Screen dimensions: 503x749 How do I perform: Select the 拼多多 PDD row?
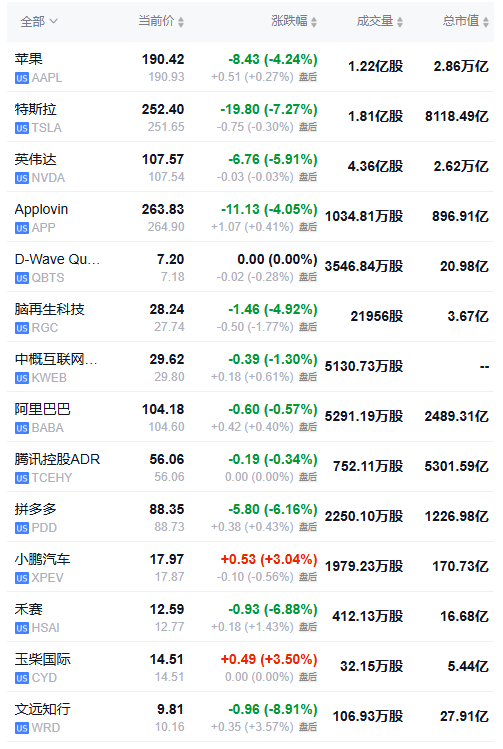click(250, 517)
